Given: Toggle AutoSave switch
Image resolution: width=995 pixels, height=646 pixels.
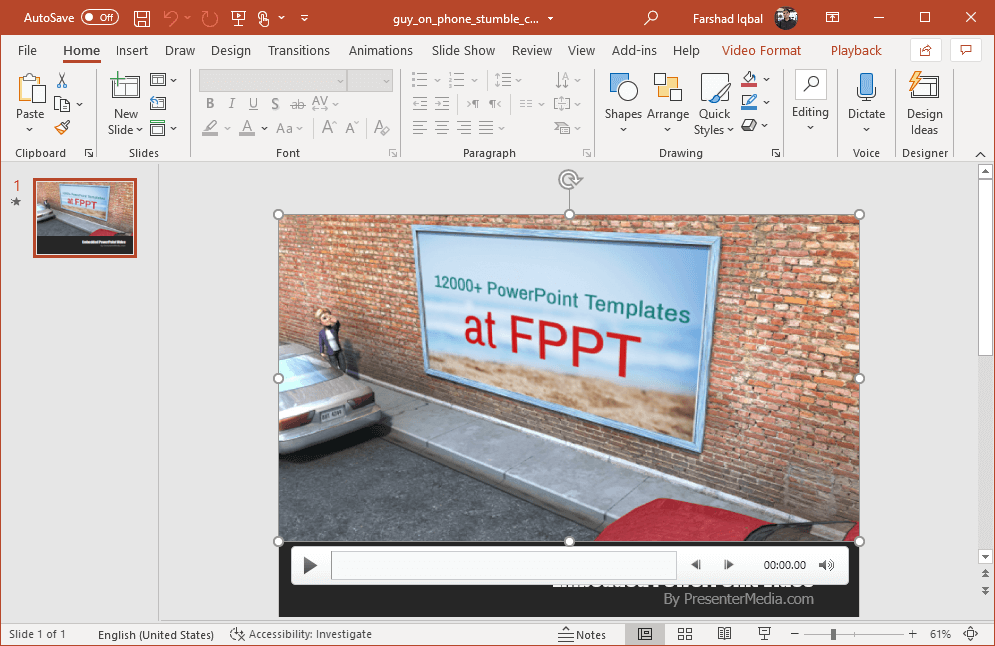Looking at the screenshot, I should (99, 18).
